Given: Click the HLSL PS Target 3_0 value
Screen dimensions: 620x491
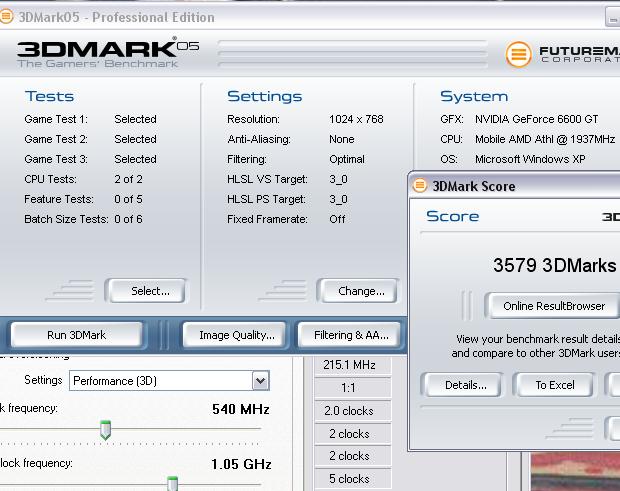Looking at the screenshot, I should pyautogui.click(x=338, y=199).
